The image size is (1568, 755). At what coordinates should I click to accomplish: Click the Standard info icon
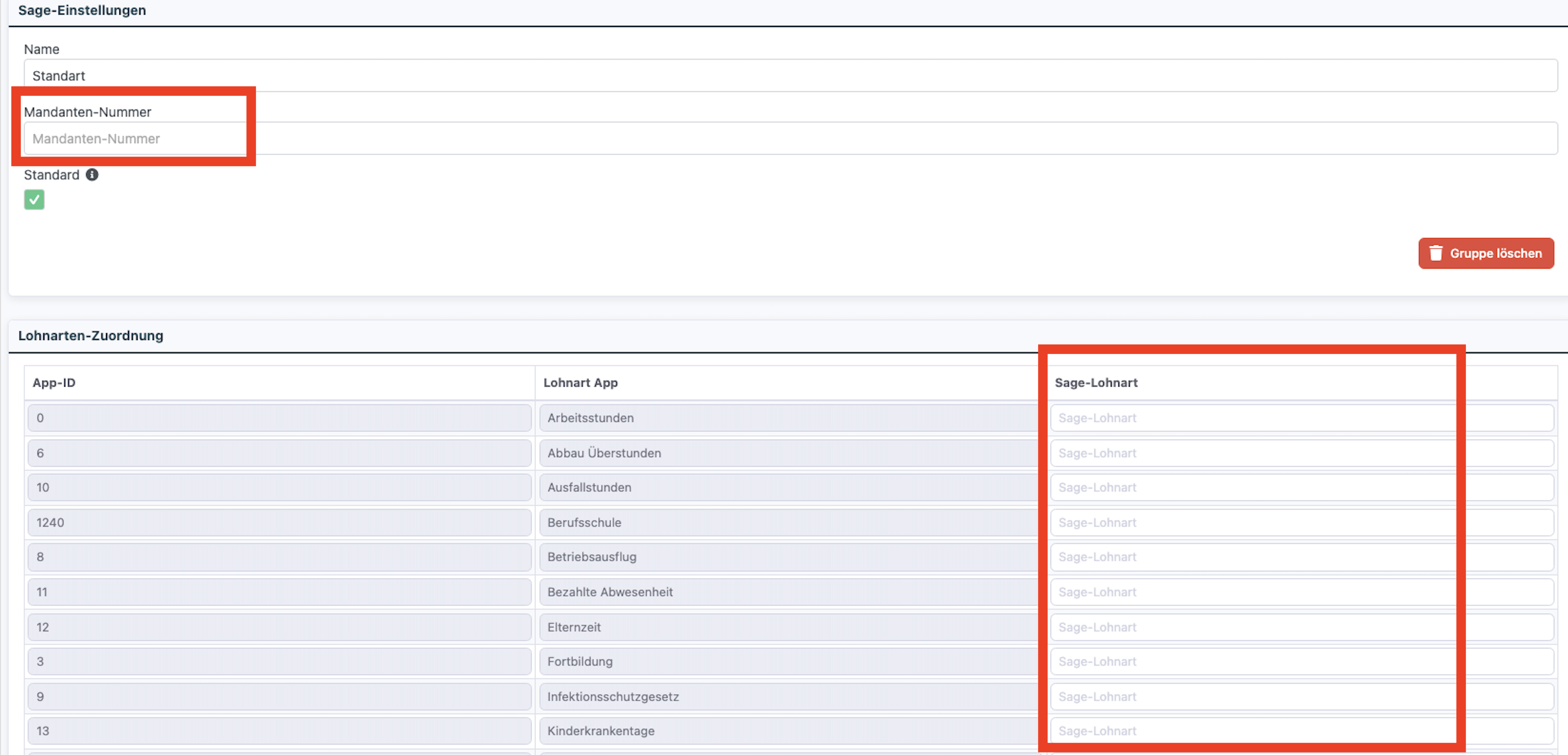pyautogui.click(x=92, y=175)
